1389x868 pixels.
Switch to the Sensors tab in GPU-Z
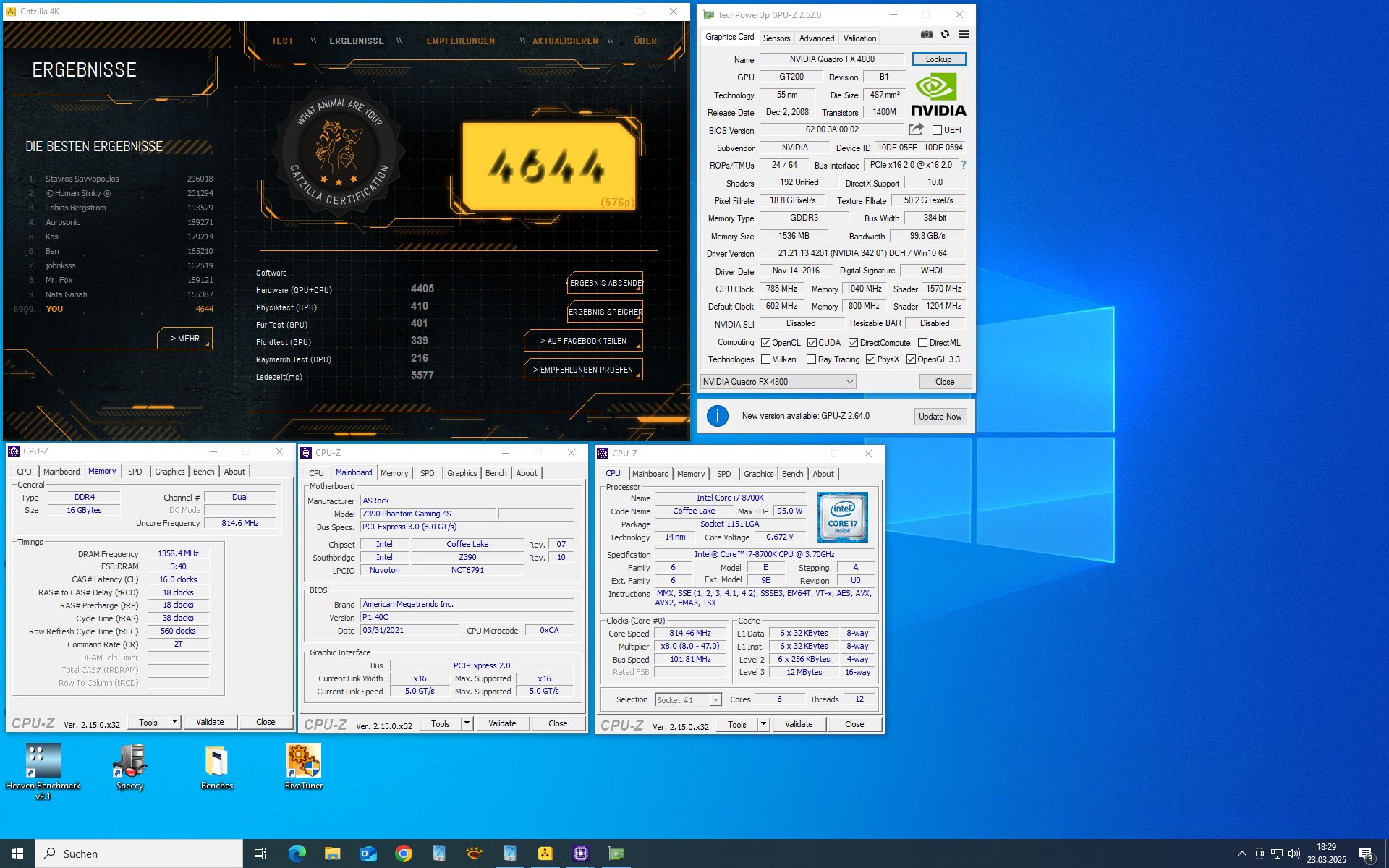pos(776,38)
